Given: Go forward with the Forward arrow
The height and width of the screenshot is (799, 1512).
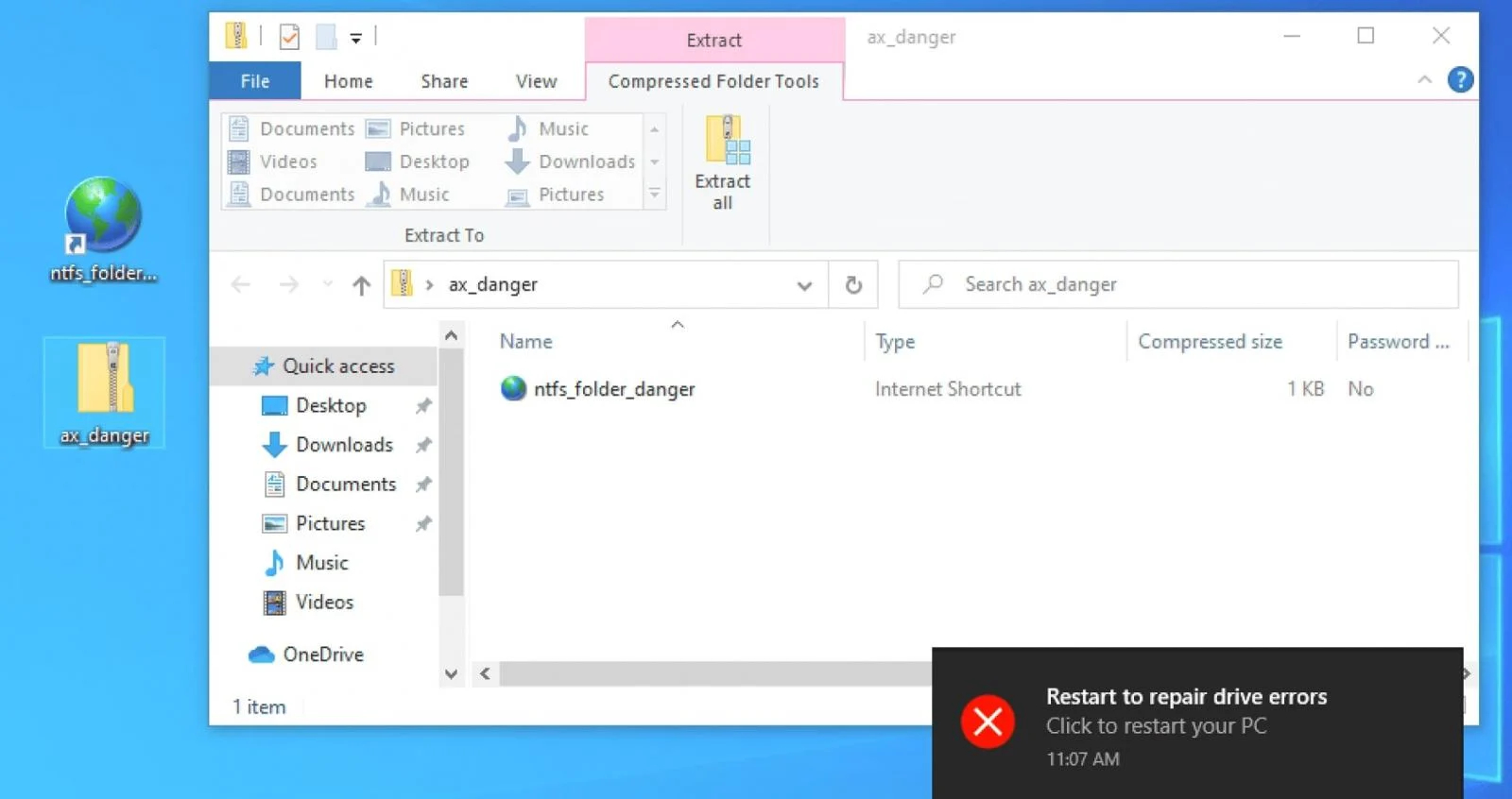Looking at the screenshot, I should pos(289,284).
